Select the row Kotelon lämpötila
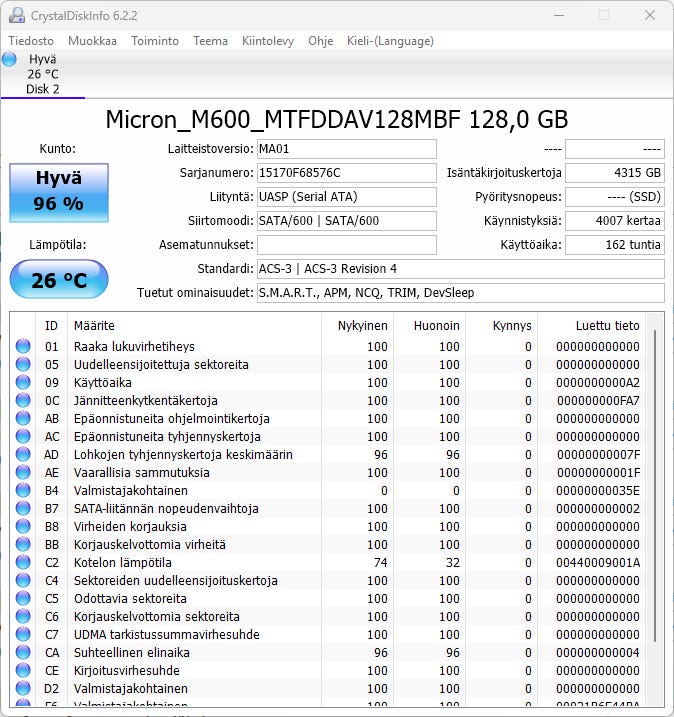Screen dimensions: 674x717 (328, 562)
